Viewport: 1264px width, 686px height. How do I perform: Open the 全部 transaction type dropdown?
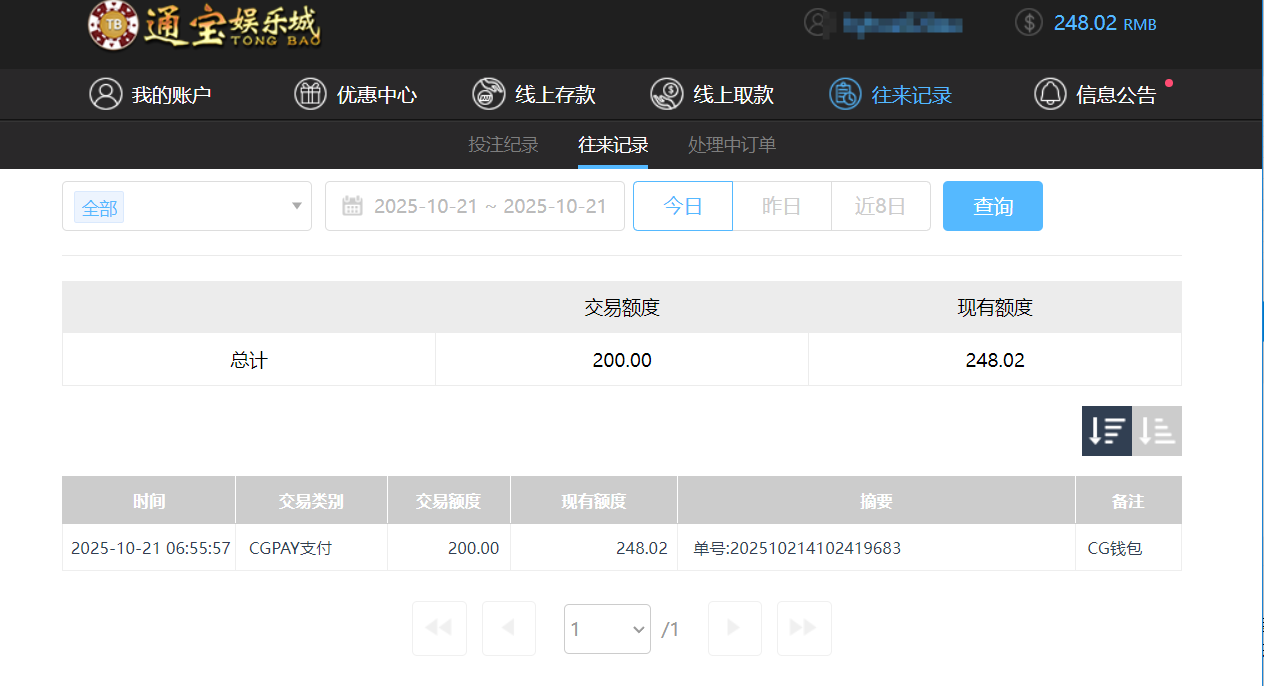pos(187,205)
